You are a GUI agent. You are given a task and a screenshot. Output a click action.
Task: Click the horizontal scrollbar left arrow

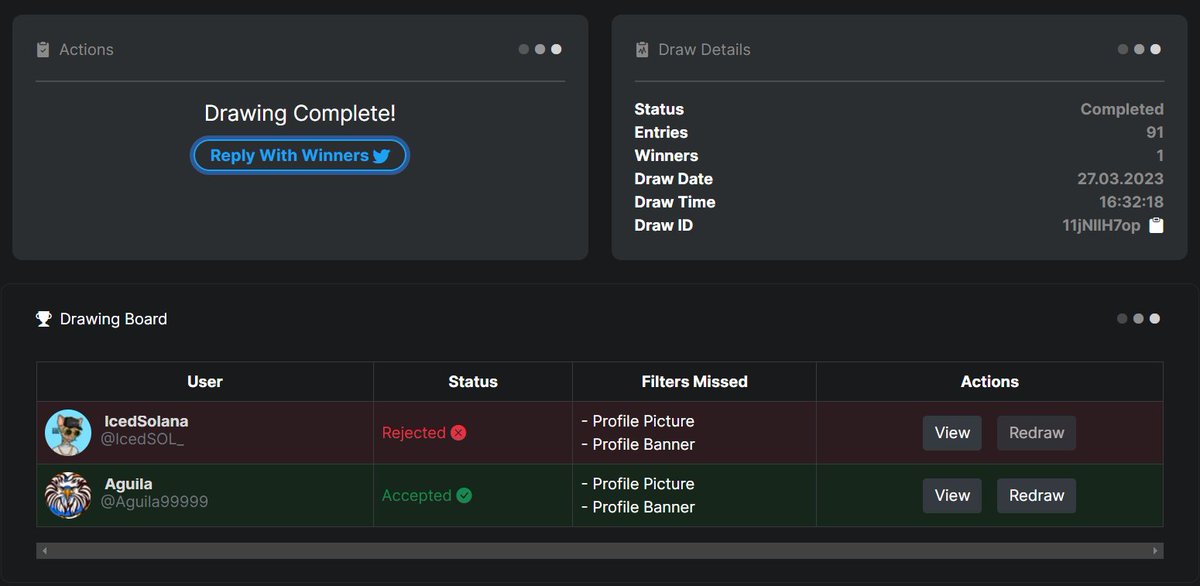(x=44, y=551)
